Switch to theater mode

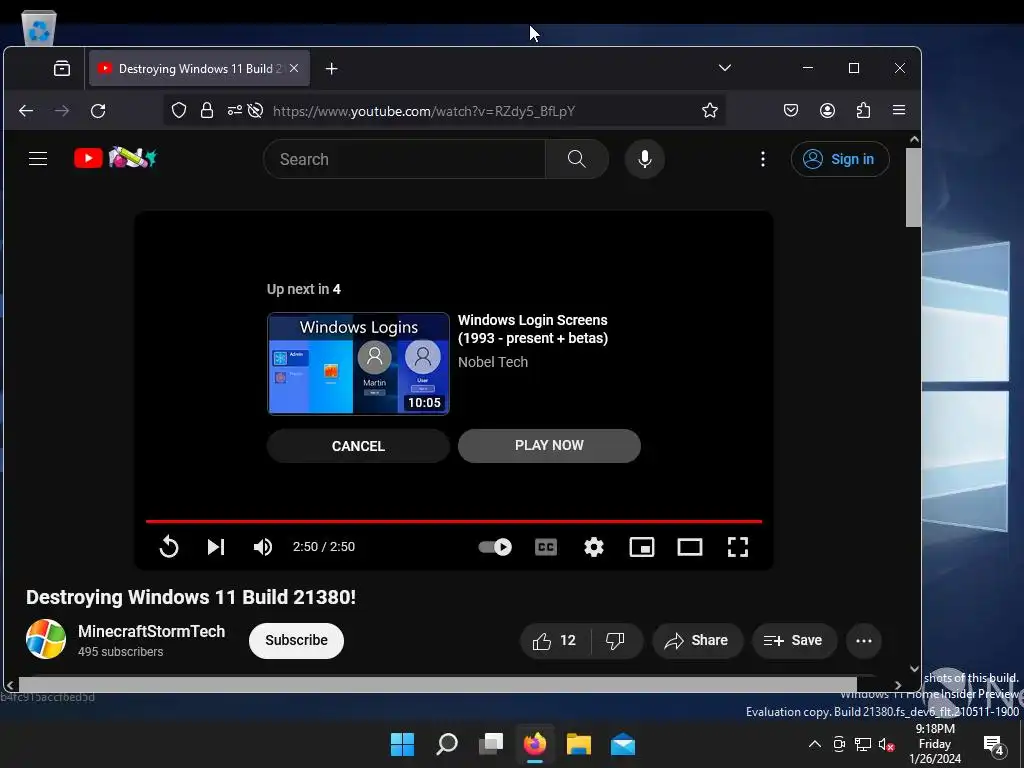[x=690, y=547]
